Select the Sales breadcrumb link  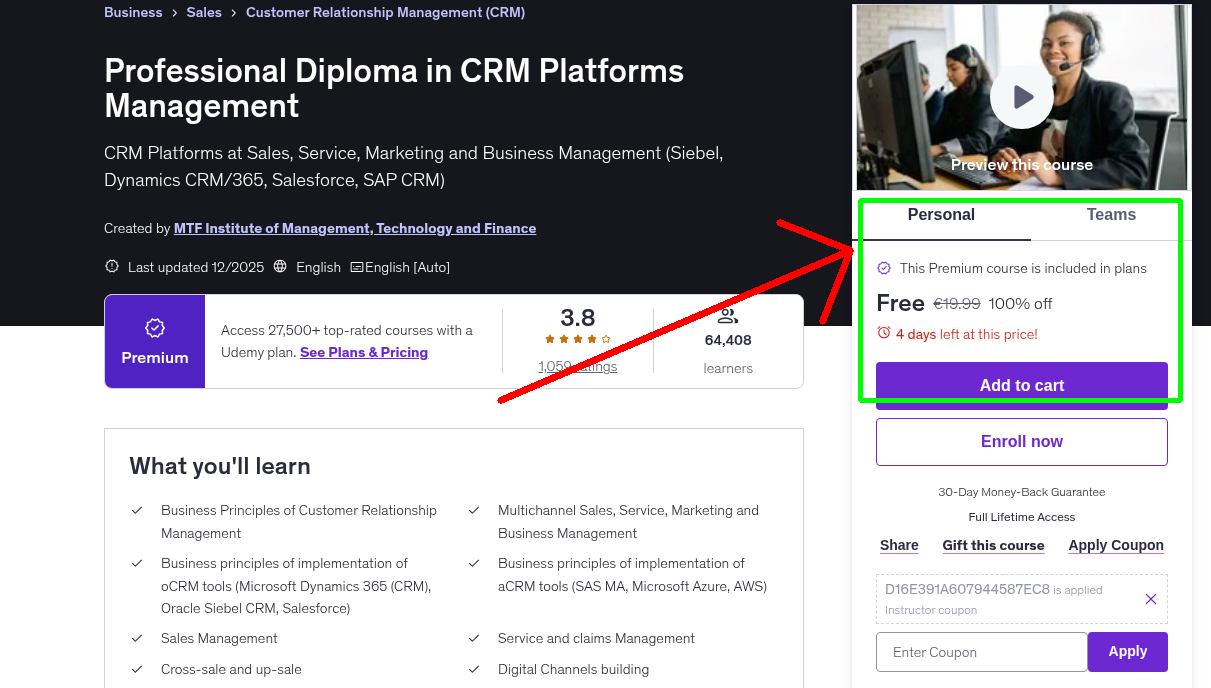pyautogui.click(x=204, y=12)
